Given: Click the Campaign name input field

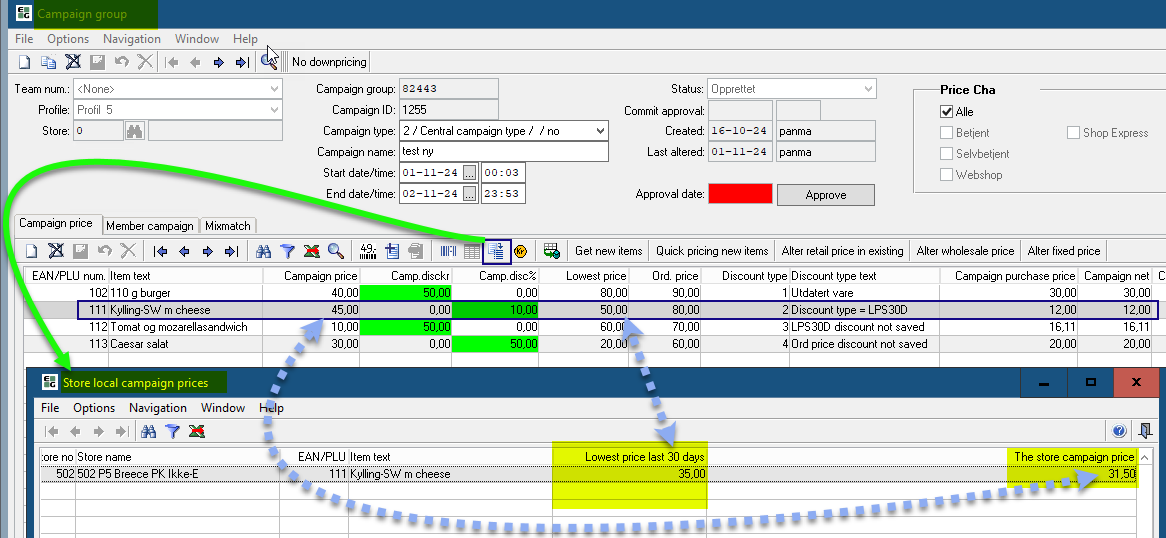Looking at the screenshot, I should [503, 152].
